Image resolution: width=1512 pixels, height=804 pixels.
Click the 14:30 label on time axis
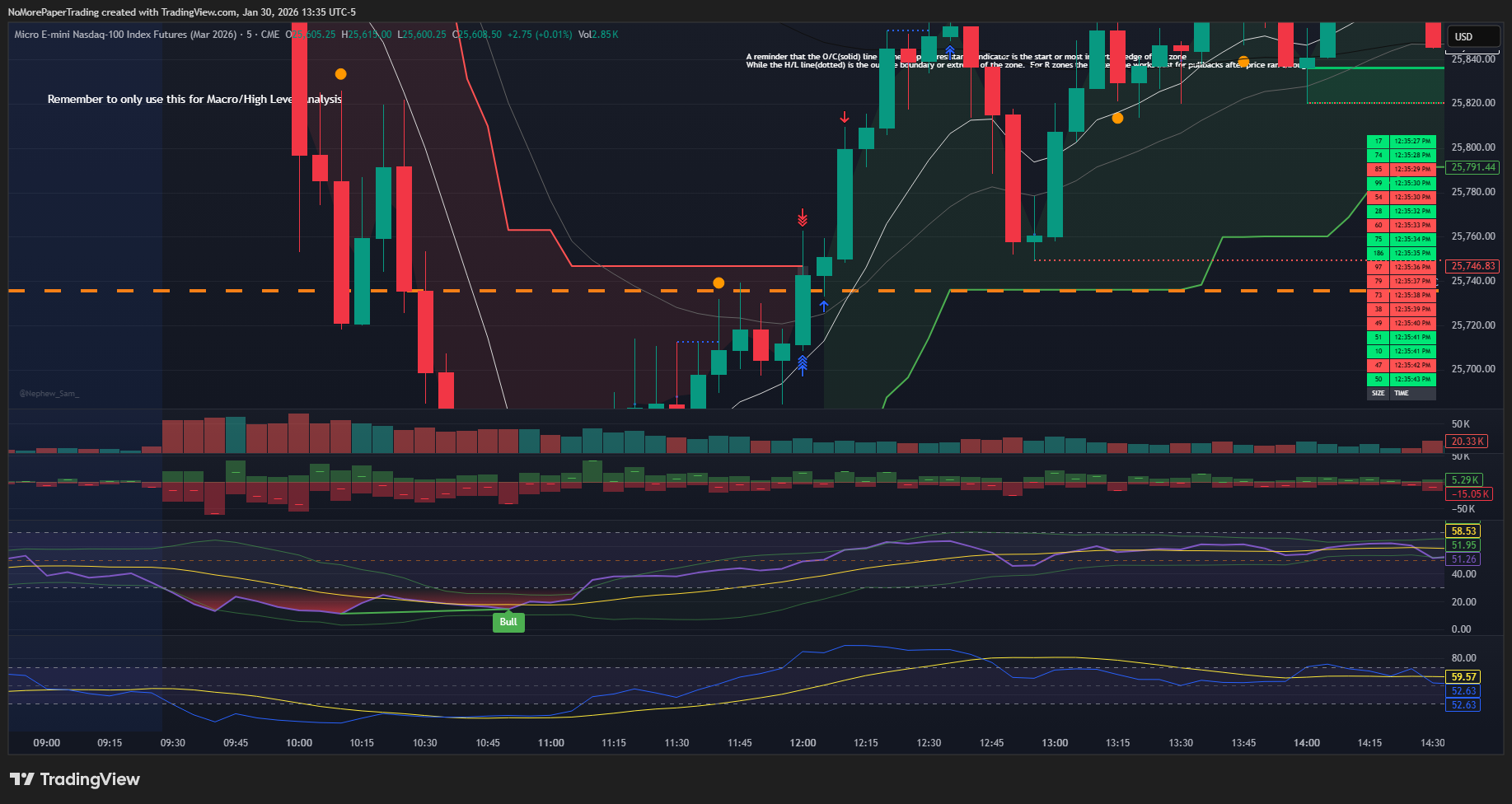tap(1433, 743)
